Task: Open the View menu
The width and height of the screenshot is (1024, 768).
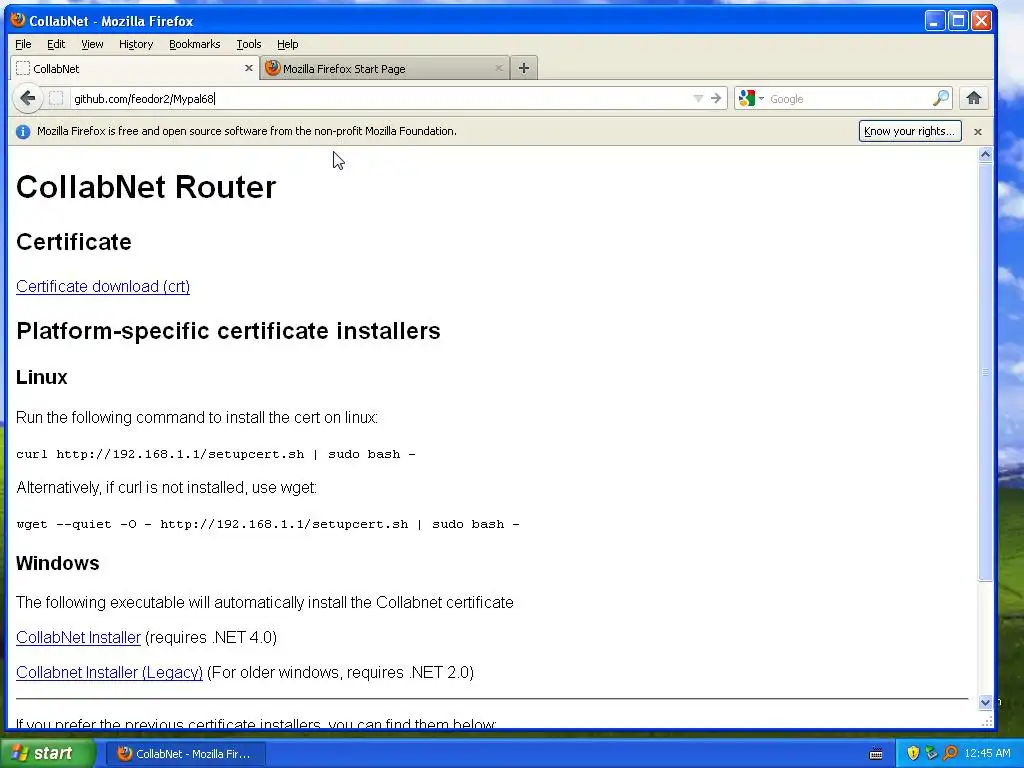Action: pos(92,44)
